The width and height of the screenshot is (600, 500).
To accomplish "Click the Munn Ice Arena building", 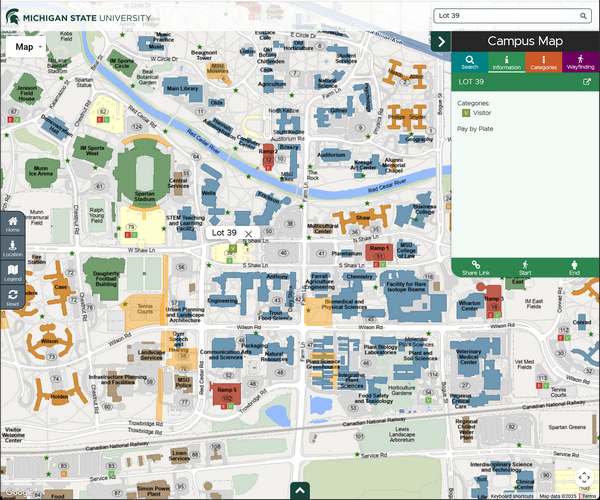I will click(x=41, y=171).
